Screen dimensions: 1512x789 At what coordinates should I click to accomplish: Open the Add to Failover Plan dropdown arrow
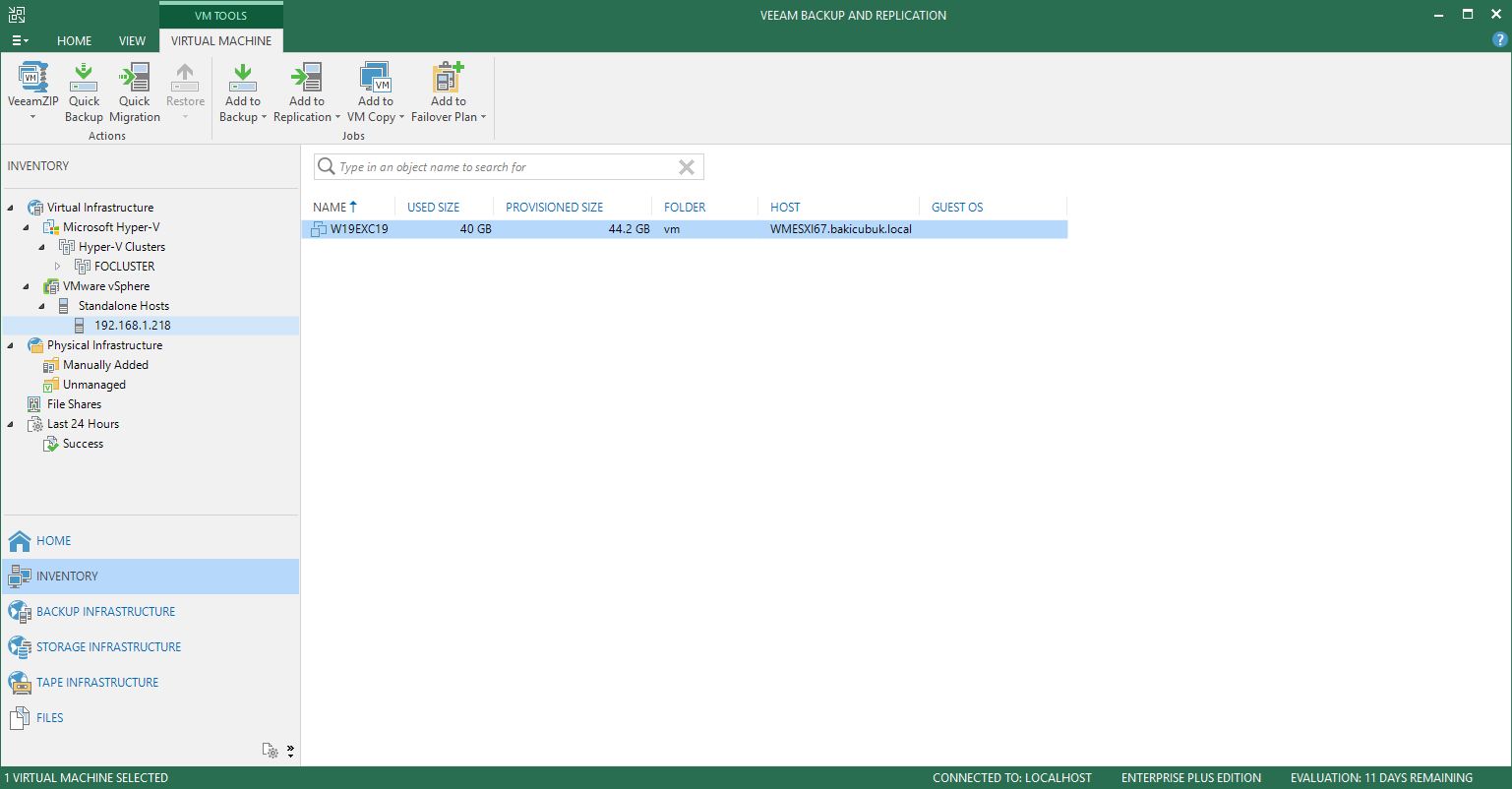[x=483, y=118]
